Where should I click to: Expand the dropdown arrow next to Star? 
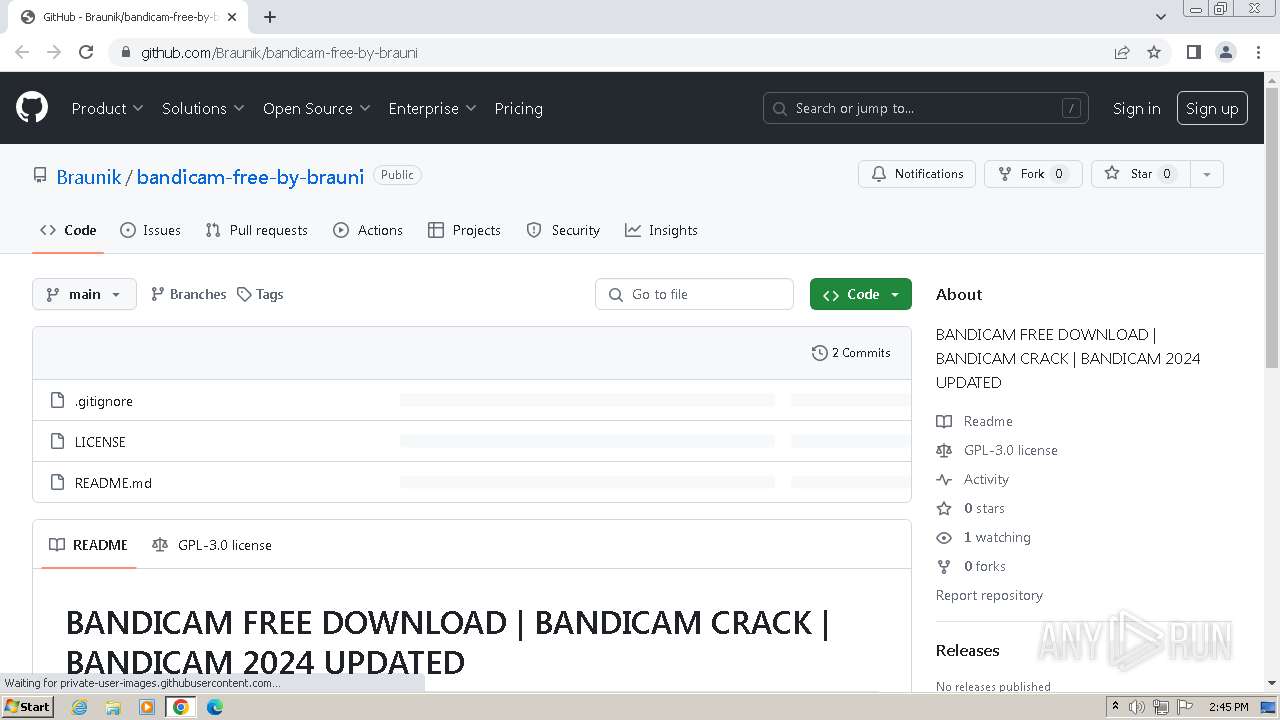pos(1206,174)
